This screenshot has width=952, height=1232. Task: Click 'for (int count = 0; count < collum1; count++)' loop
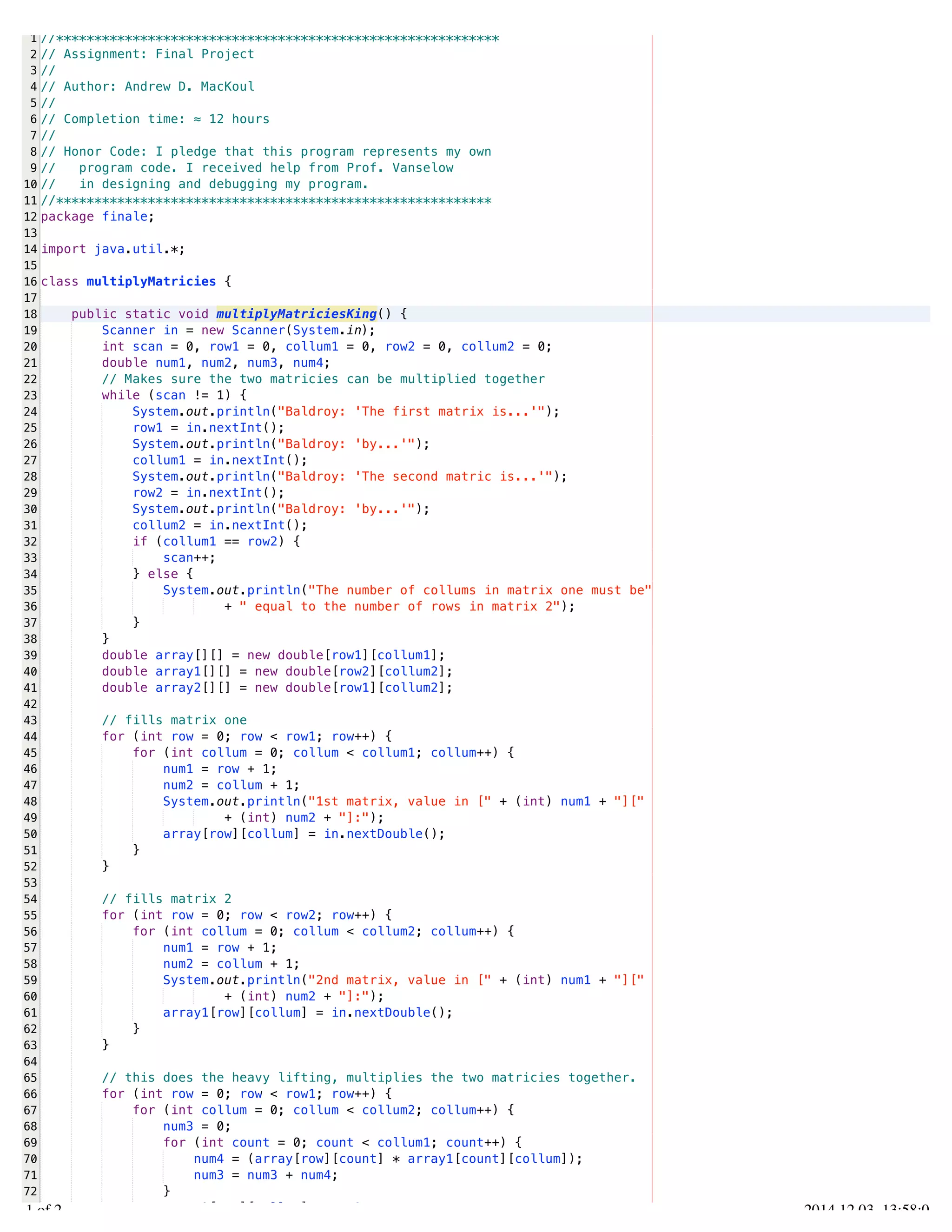click(342, 1143)
